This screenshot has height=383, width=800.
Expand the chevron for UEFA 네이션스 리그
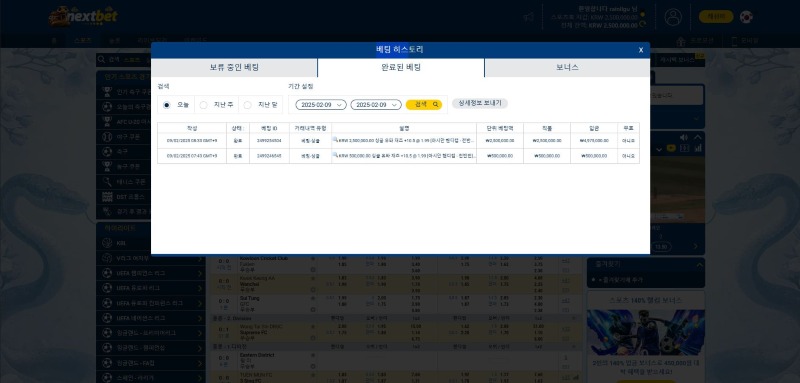click(200, 318)
